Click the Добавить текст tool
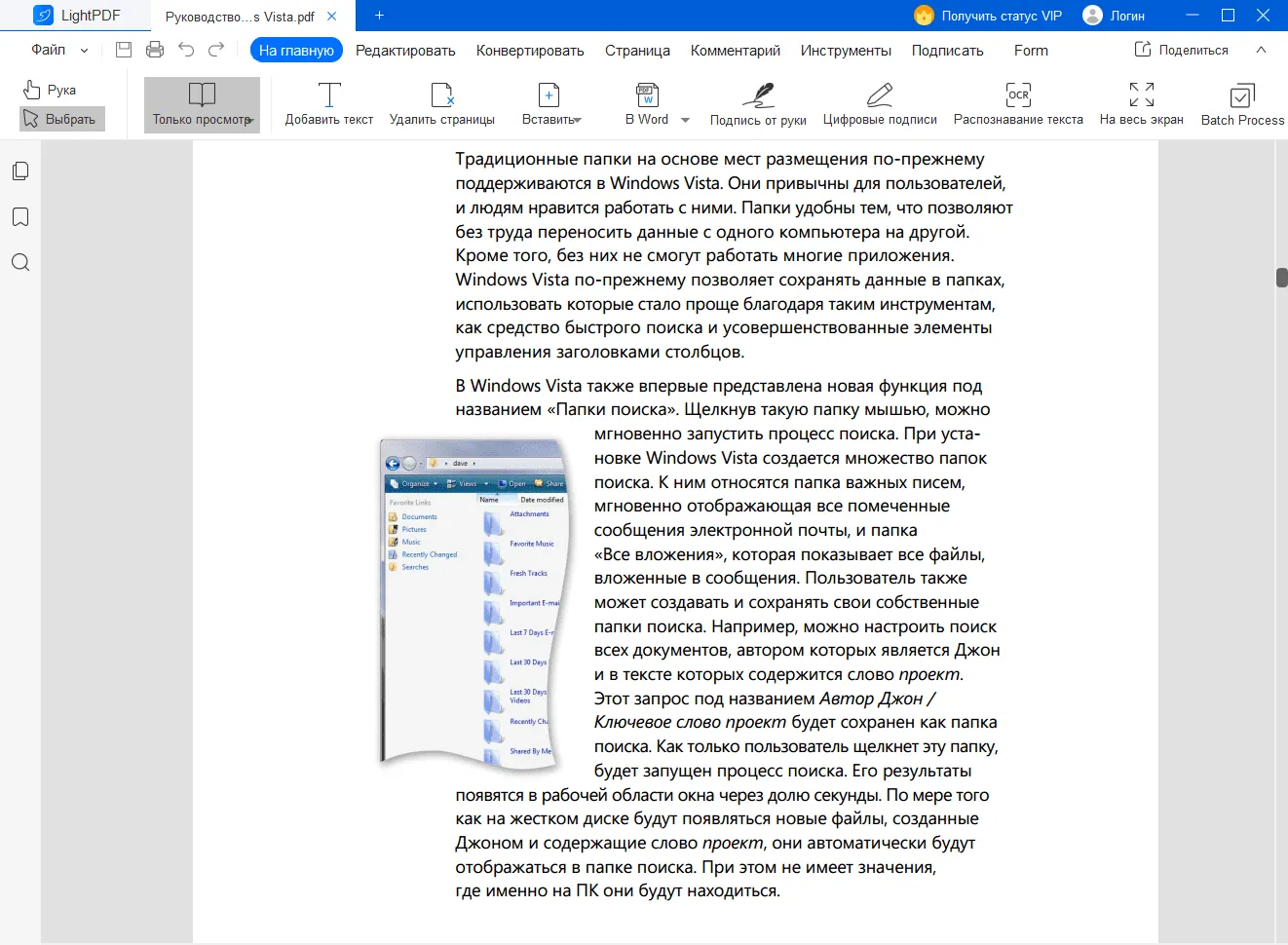 [329, 104]
